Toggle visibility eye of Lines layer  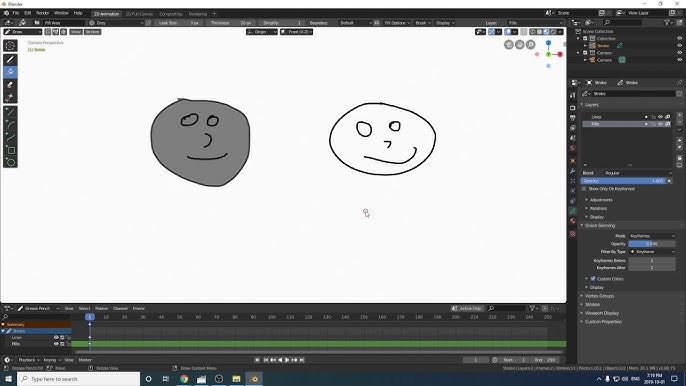660,117
